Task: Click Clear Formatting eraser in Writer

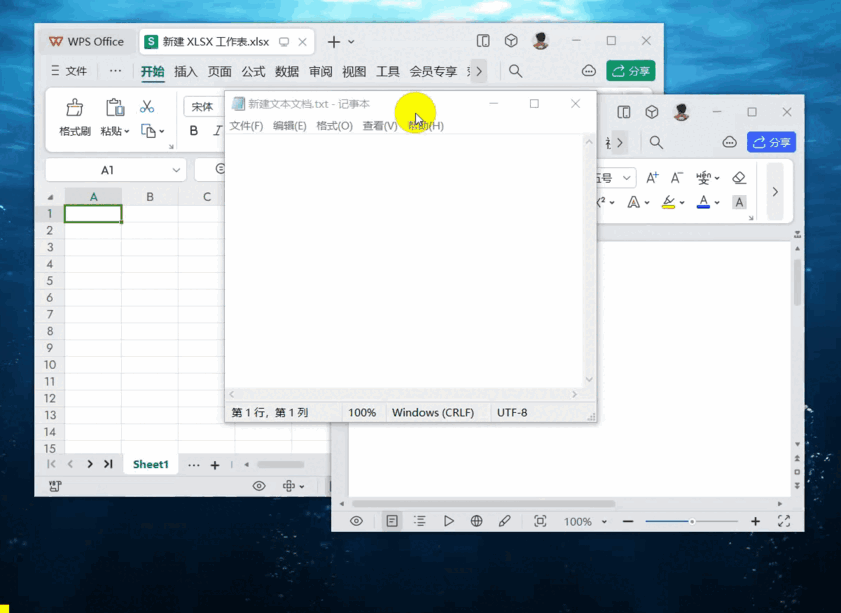Action: pos(739,178)
